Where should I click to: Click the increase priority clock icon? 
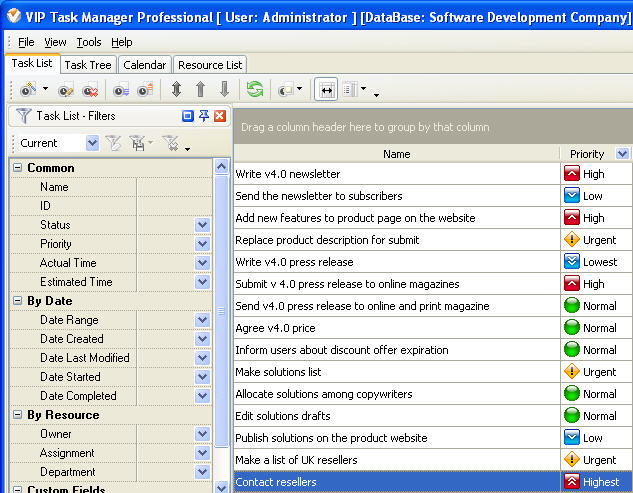click(x=145, y=90)
